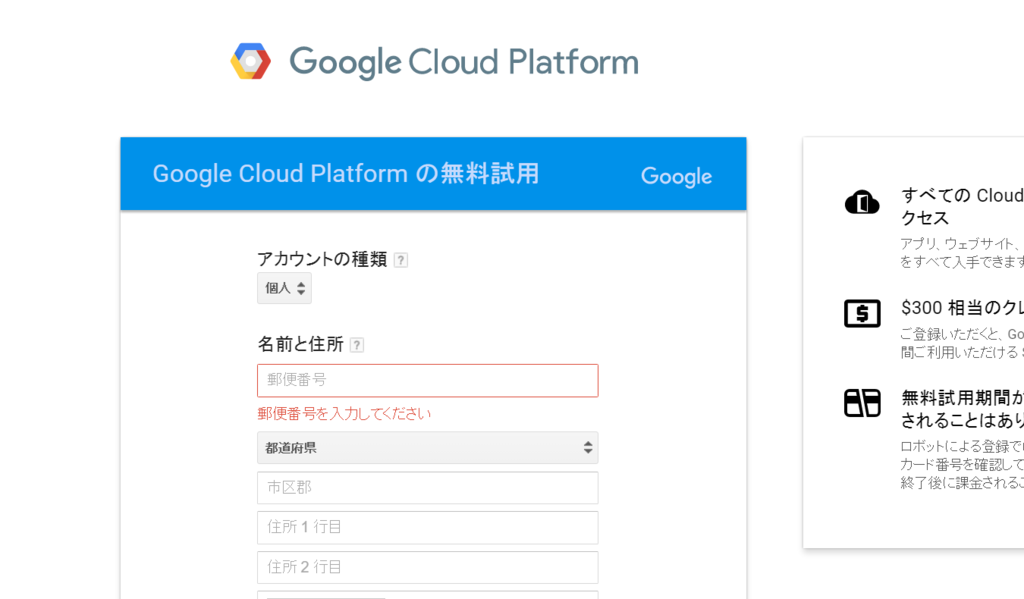Click the アカウントの種類 label
1024x599 pixels.
coord(322,259)
